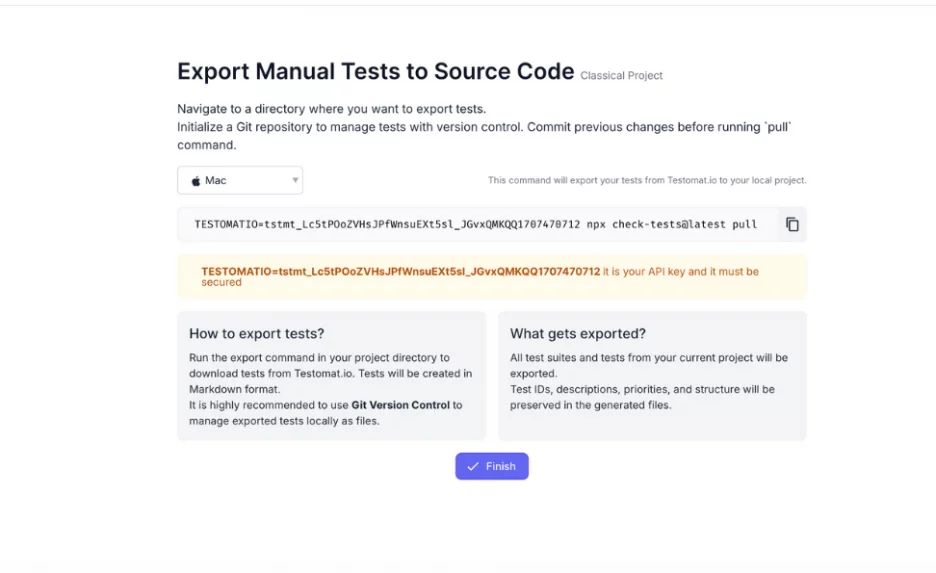Click the 'Navigate to a directory' instruction text
This screenshot has width=936, height=573.
pos(331,109)
